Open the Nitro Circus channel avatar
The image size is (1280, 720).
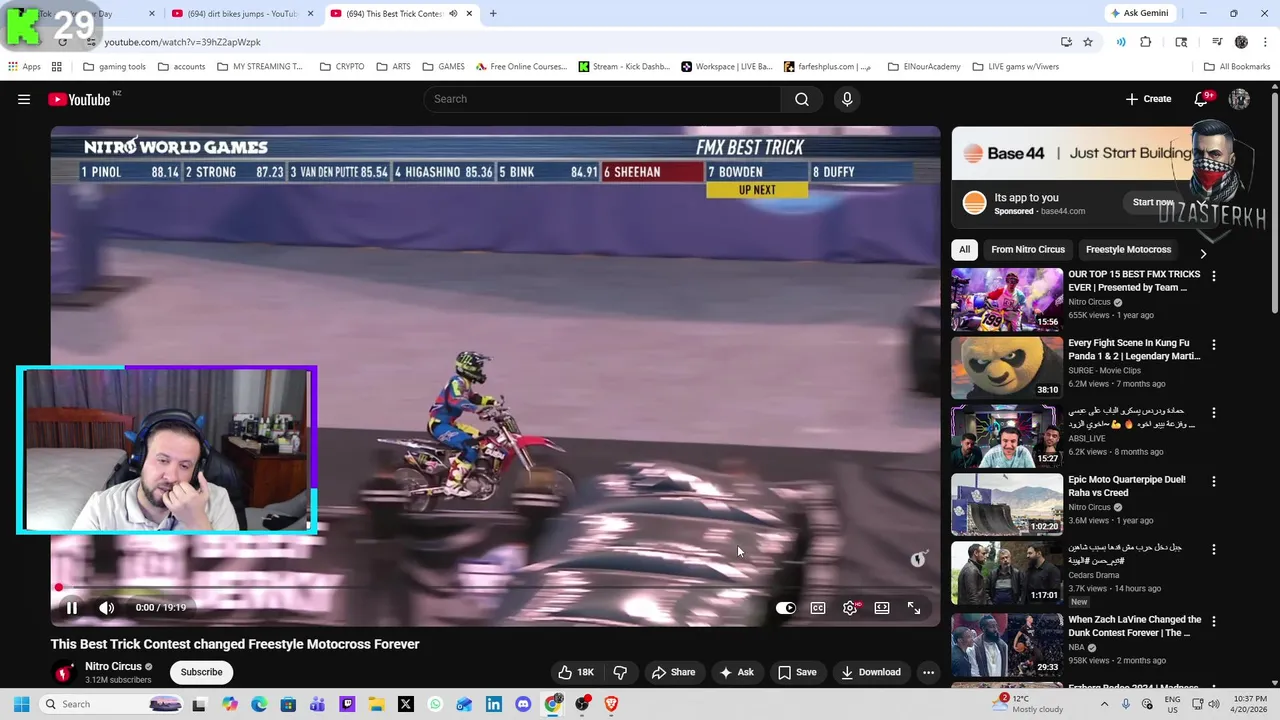tap(64, 672)
